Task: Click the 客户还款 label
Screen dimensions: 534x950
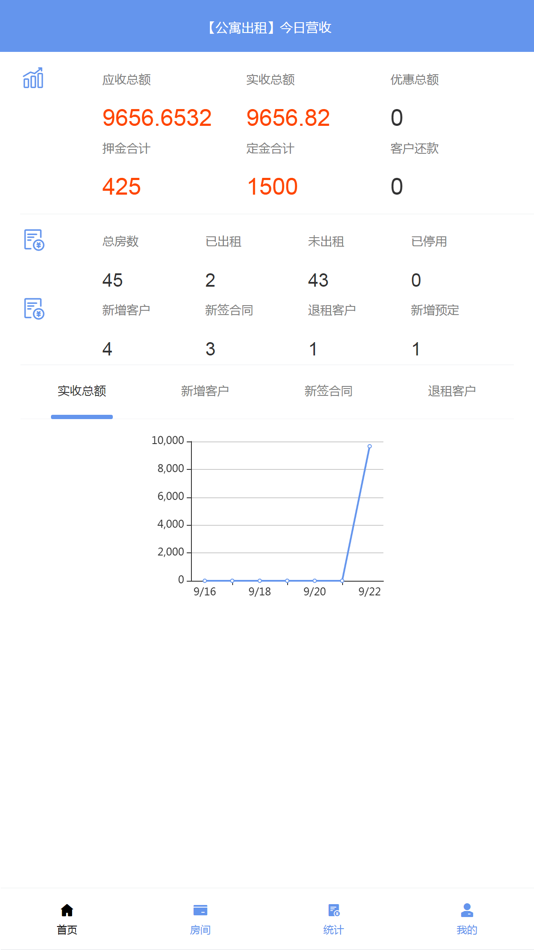Action: tap(415, 148)
